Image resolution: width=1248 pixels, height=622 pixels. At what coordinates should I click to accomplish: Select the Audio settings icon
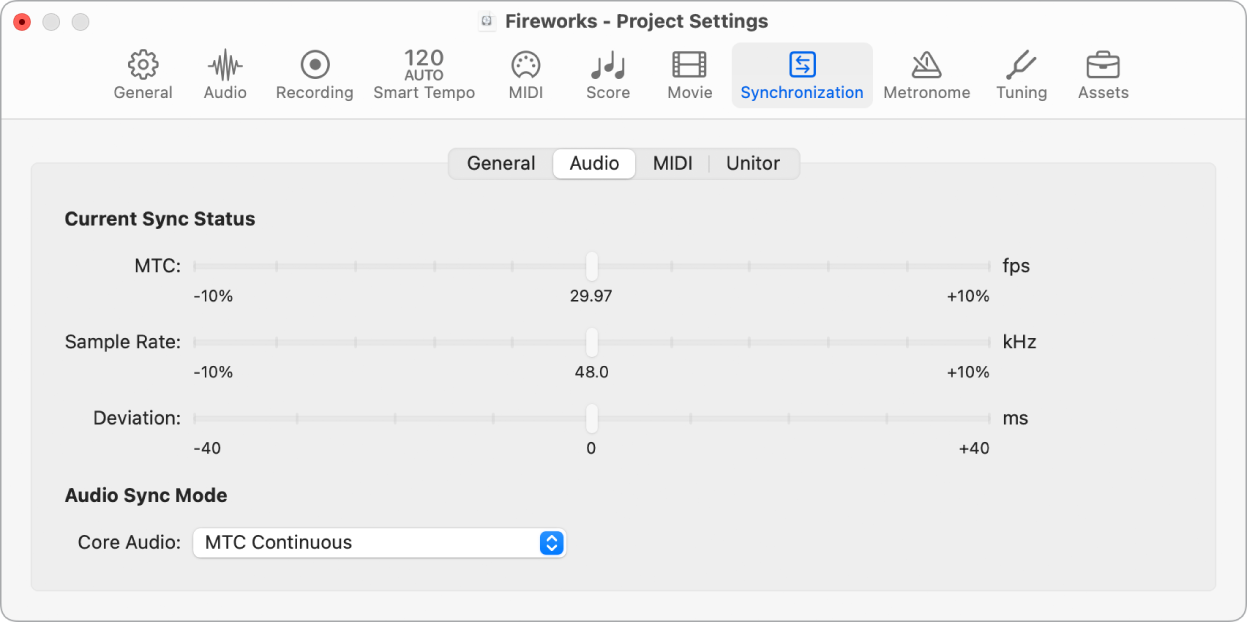pyautogui.click(x=224, y=75)
